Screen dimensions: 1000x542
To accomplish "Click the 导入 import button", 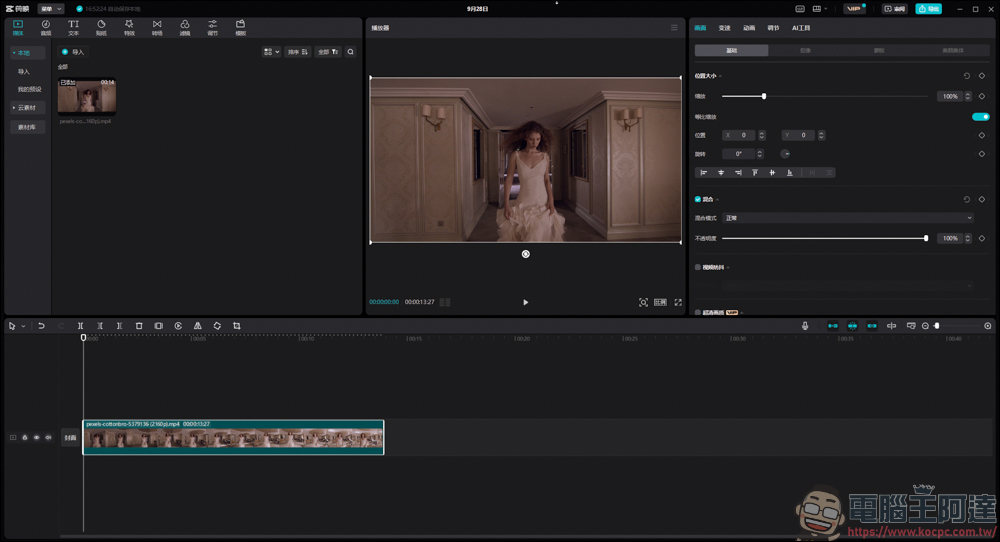I will [x=73, y=52].
